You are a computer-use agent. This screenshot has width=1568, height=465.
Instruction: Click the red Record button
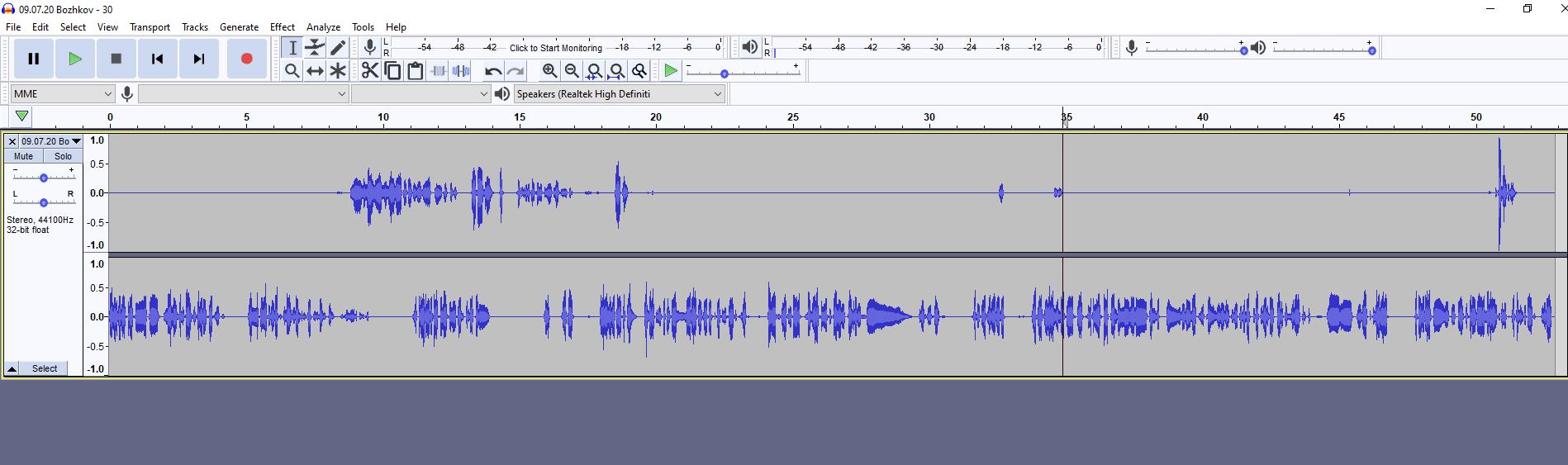246,59
